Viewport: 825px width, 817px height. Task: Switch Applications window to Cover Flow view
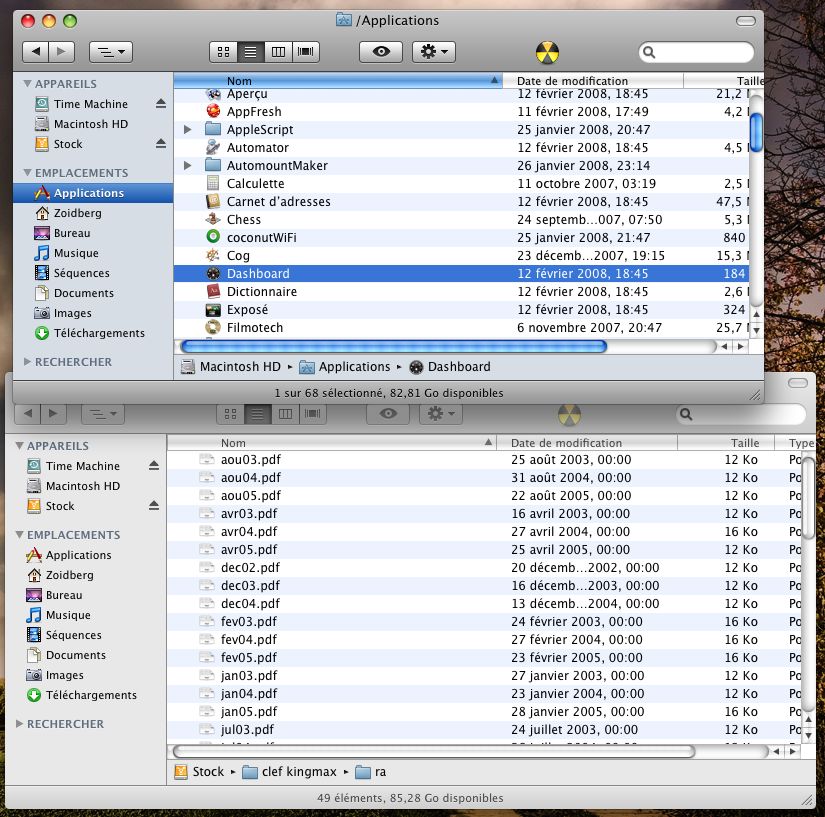(306, 52)
